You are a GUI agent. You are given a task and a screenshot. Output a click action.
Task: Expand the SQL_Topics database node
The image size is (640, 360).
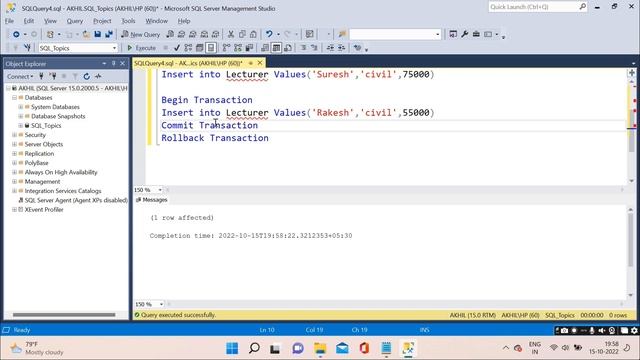click(x=21, y=126)
